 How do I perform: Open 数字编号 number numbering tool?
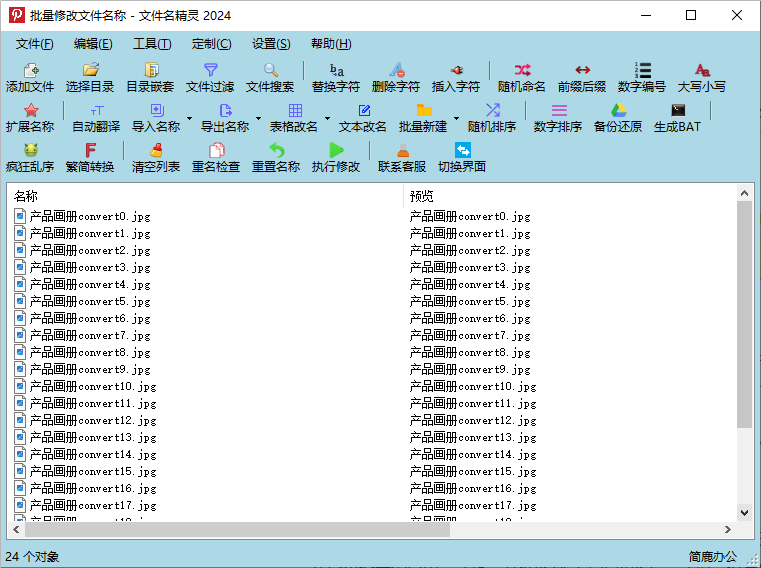pos(642,77)
